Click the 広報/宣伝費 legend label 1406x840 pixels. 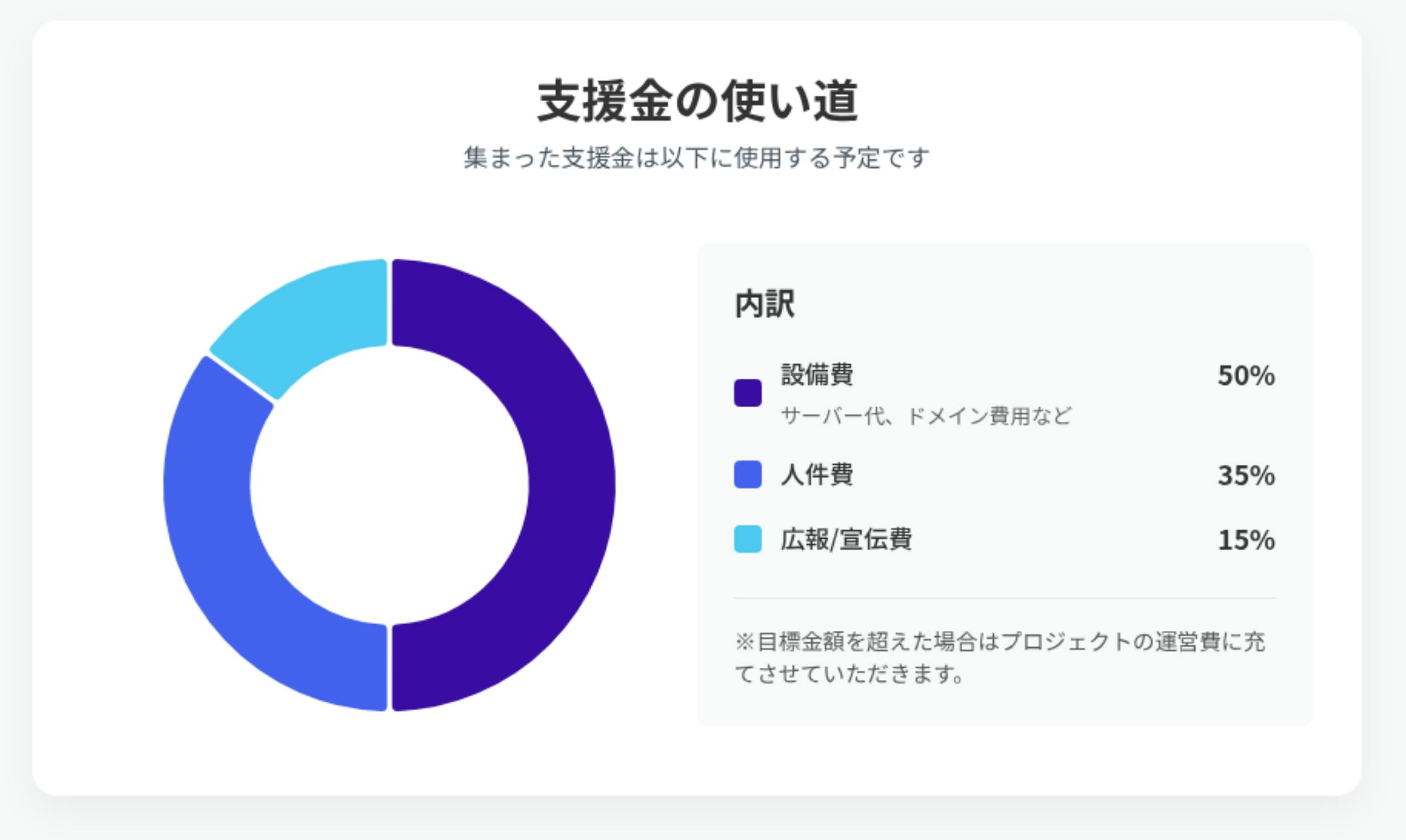pyautogui.click(x=846, y=539)
